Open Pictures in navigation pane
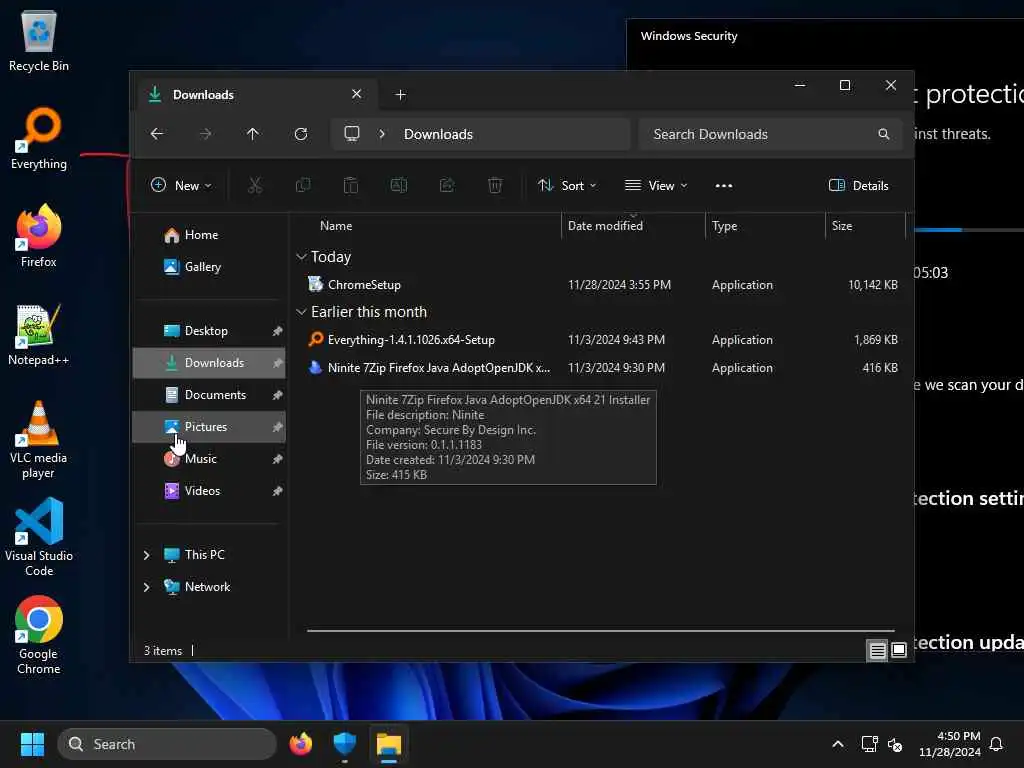This screenshot has width=1024, height=768. (209, 427)
